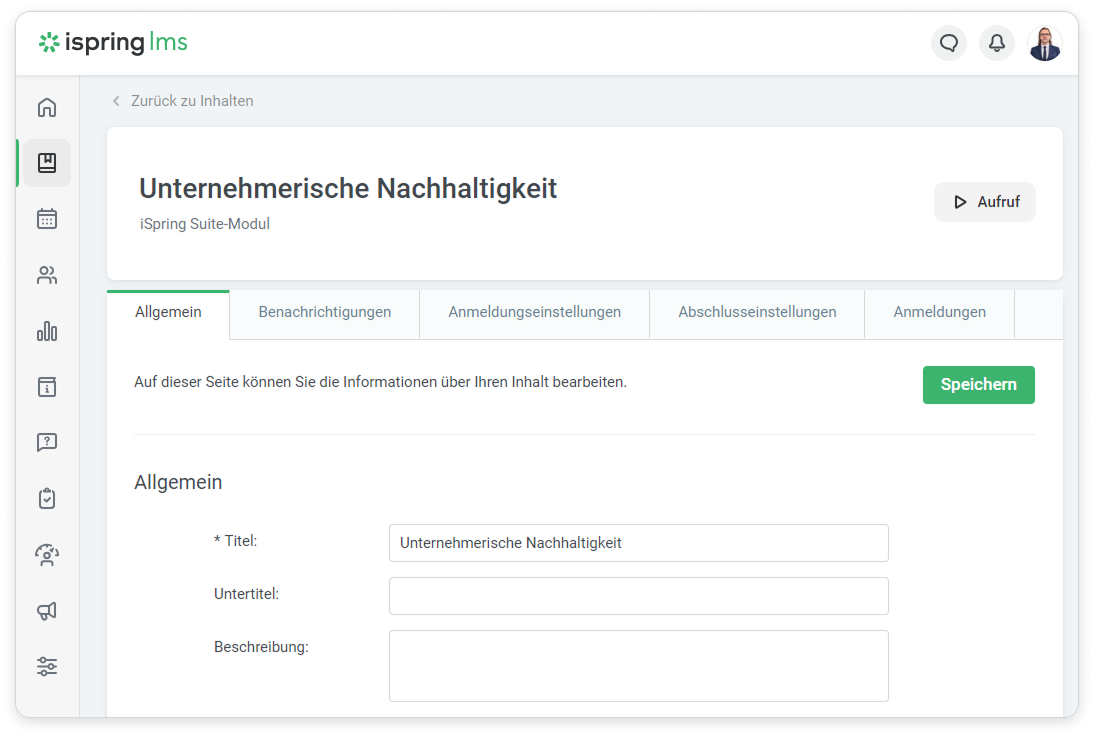Click the notification bell icon
Viewport: 1094px width, 737px height.
(x=996, y=43)
